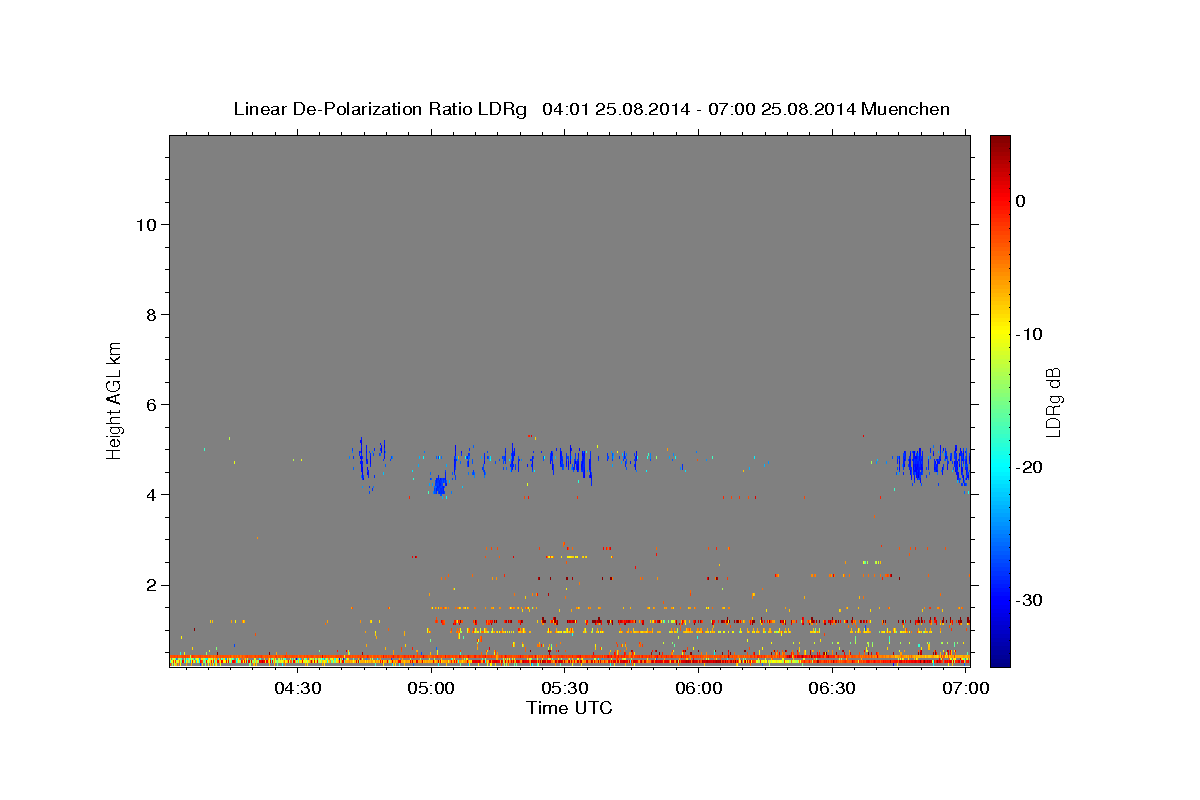
Task: Click the colorbar label -20
Action: [x=1030, y=467]
